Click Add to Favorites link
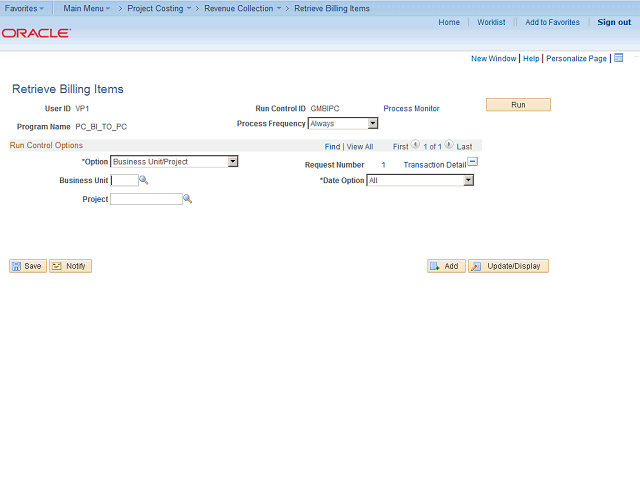The image size is (640, 480). (552, 22)
